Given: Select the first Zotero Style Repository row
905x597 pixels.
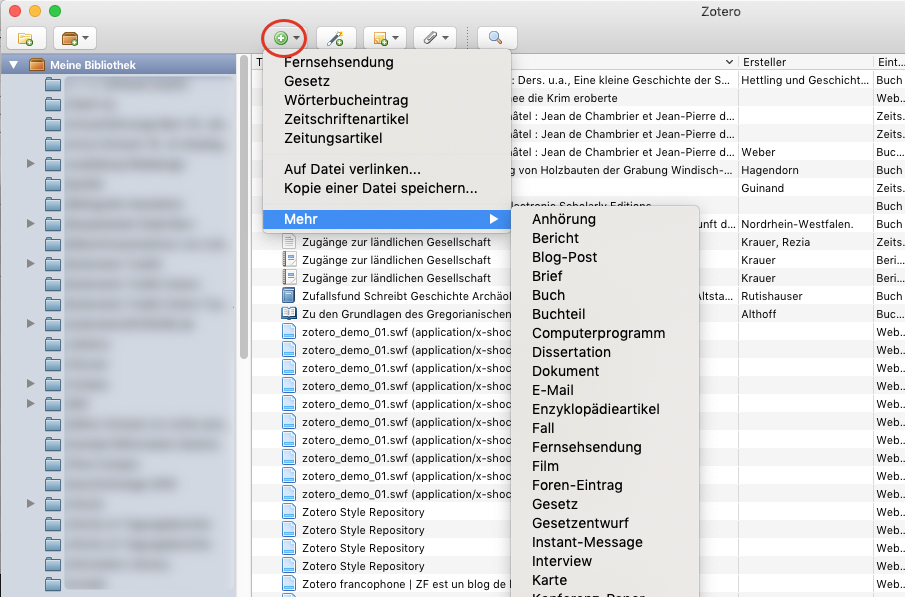Looking at the screenshot, I should pos(362,512).
